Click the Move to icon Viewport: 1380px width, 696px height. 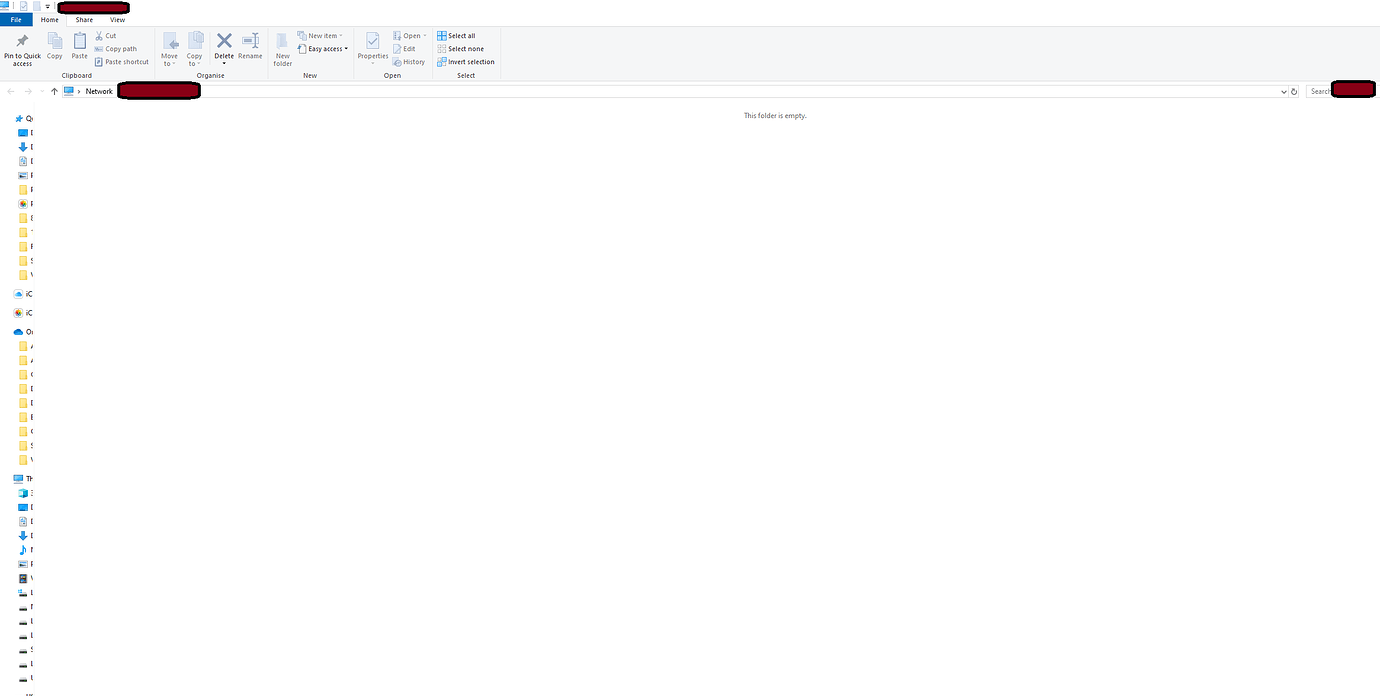[x=170, y=41]
